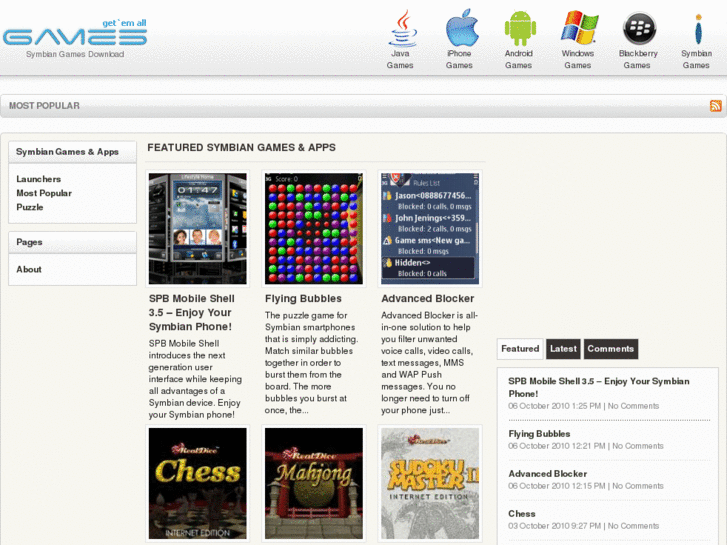Click the Featured Symbian Games & Apps heading
Image resolution: width=727 pixels, height=545 pixels.
click(x=242, y=147)
